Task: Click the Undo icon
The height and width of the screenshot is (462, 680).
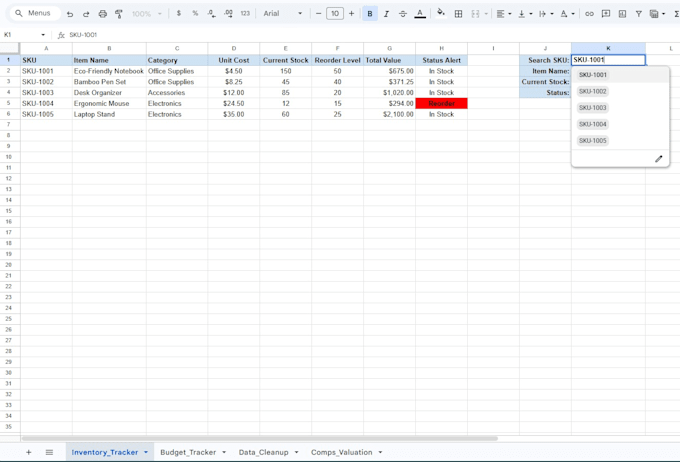Action: coord(70,14)
